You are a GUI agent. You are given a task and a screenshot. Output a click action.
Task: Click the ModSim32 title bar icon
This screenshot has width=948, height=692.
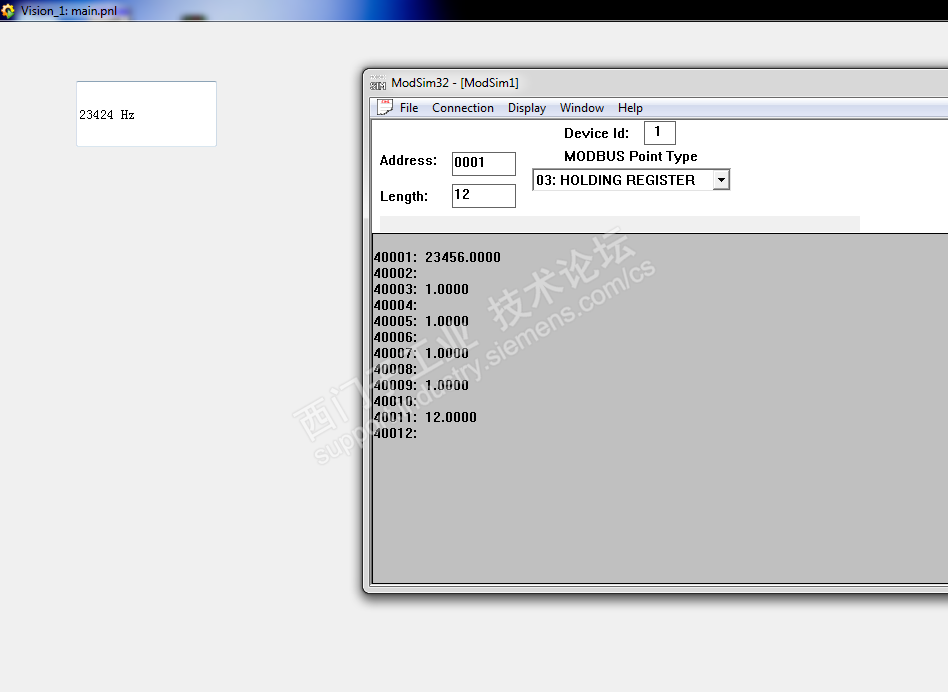pos(378,83)
